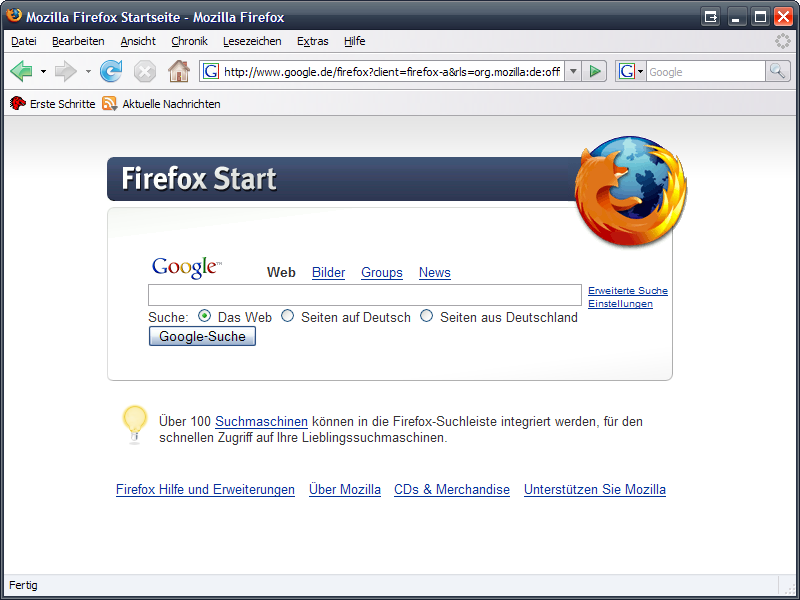Select the "Seiten auf Deutsch" option
800x600 pixels.
click(288, 316)
